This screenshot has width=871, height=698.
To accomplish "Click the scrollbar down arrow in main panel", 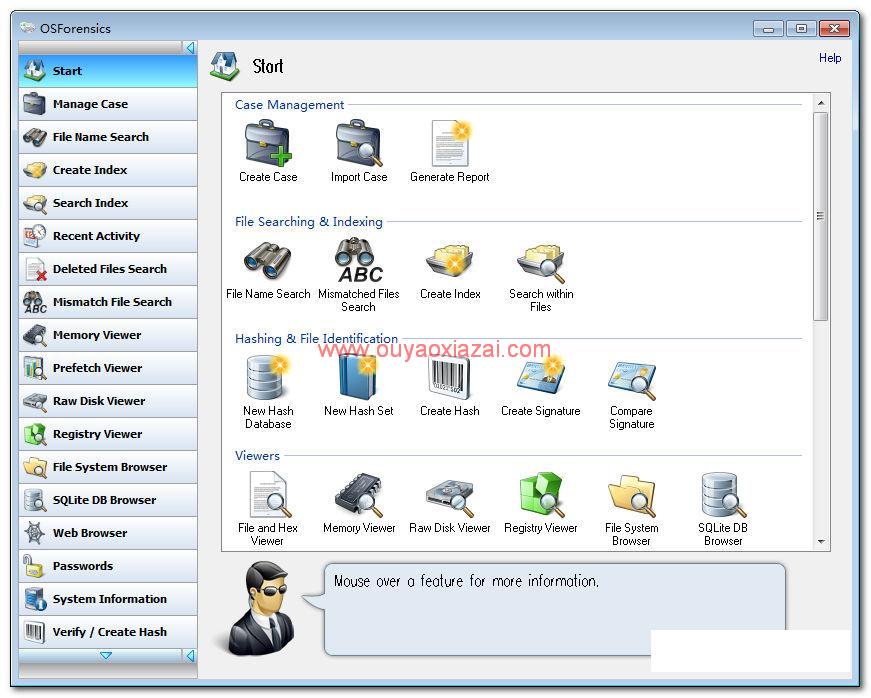I will [x=821, y=541].
